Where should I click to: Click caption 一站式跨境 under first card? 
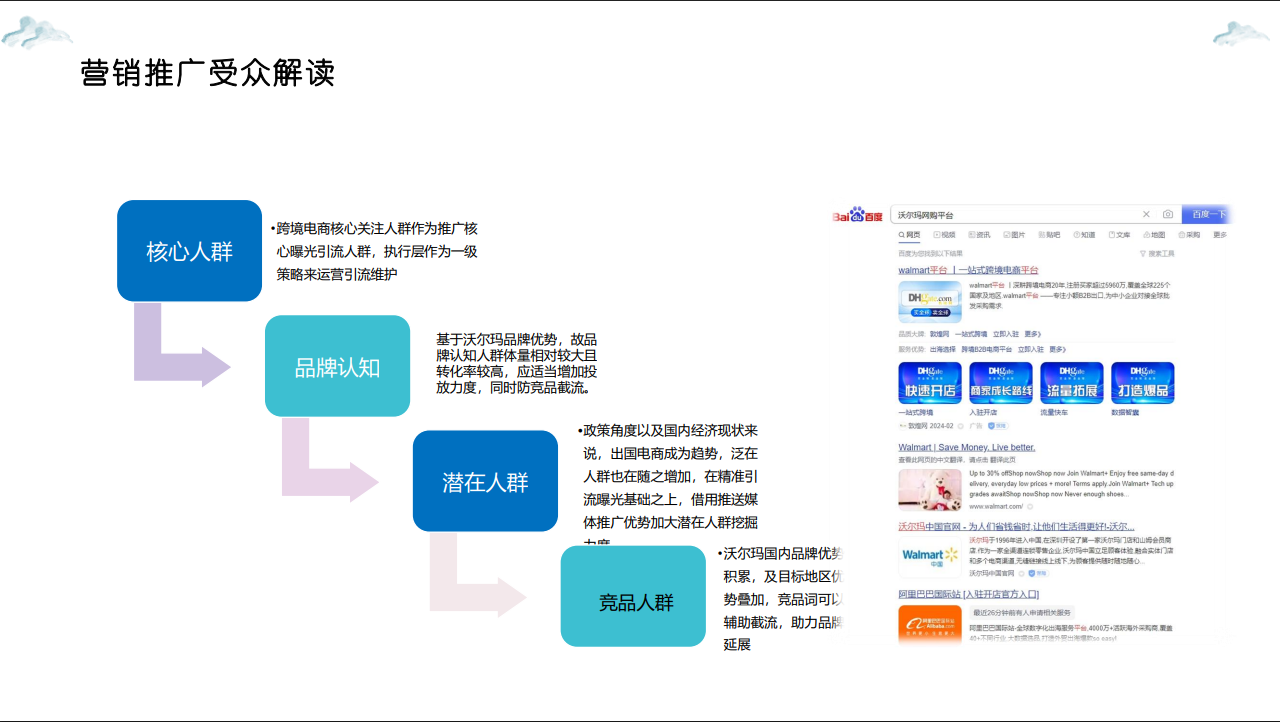click(x=915, y=412)
